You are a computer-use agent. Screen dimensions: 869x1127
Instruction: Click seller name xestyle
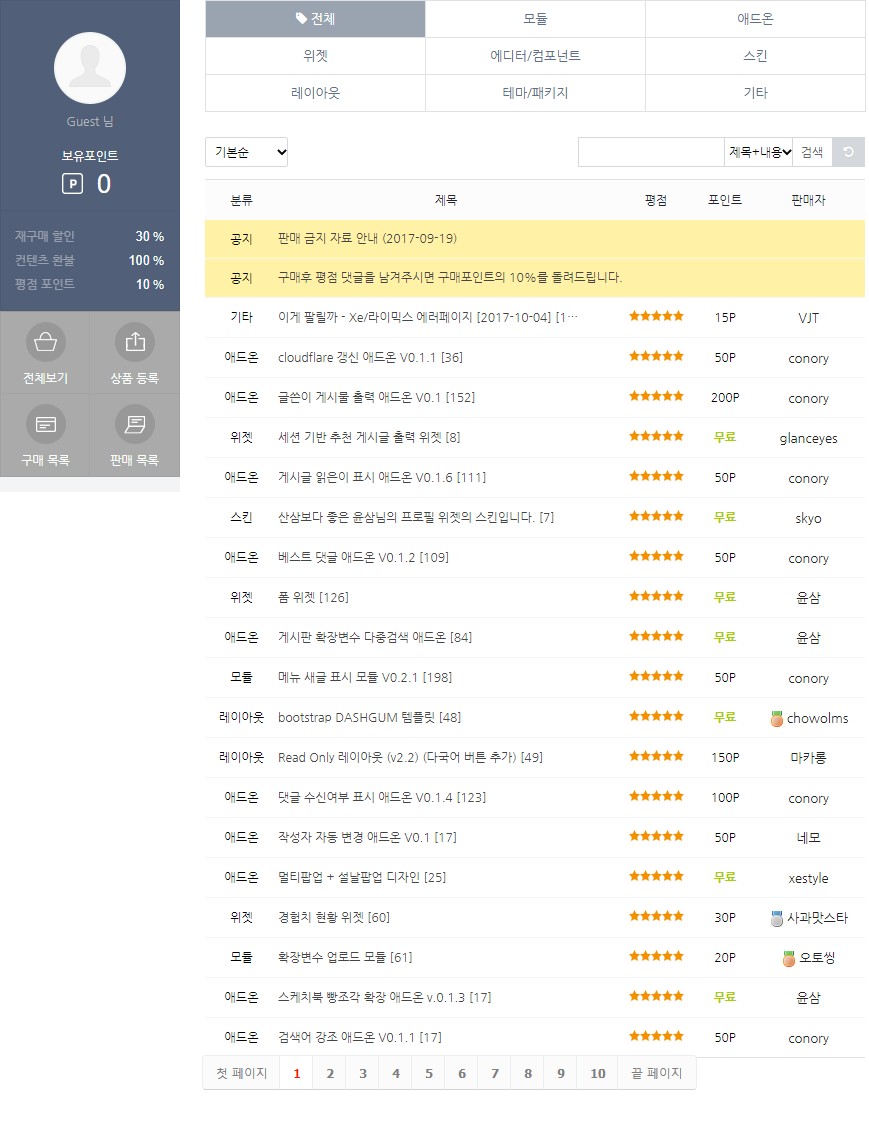(808, 878)
